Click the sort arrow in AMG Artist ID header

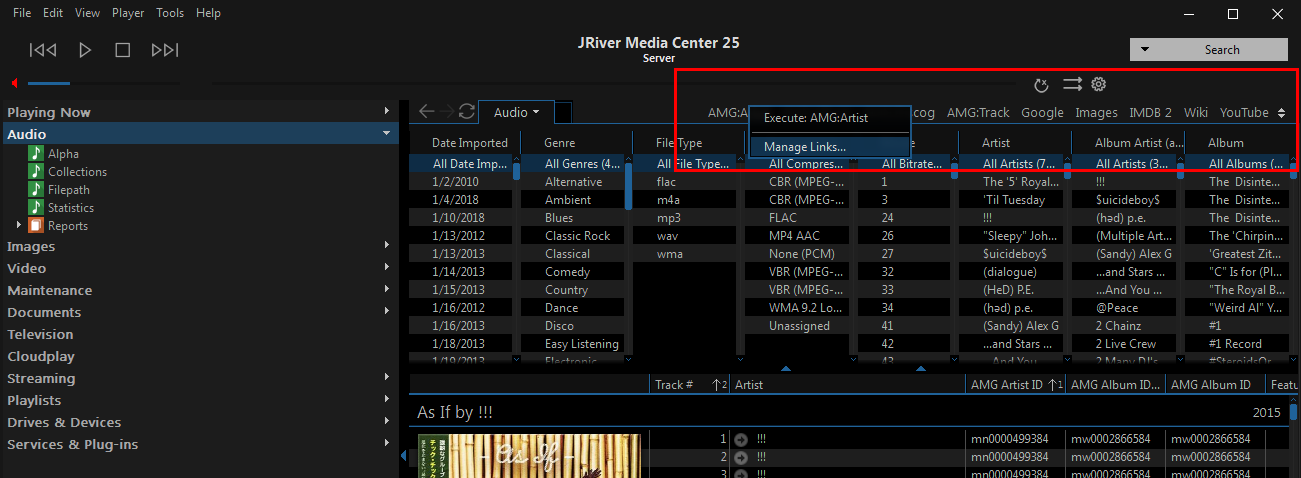point(1054,385)
